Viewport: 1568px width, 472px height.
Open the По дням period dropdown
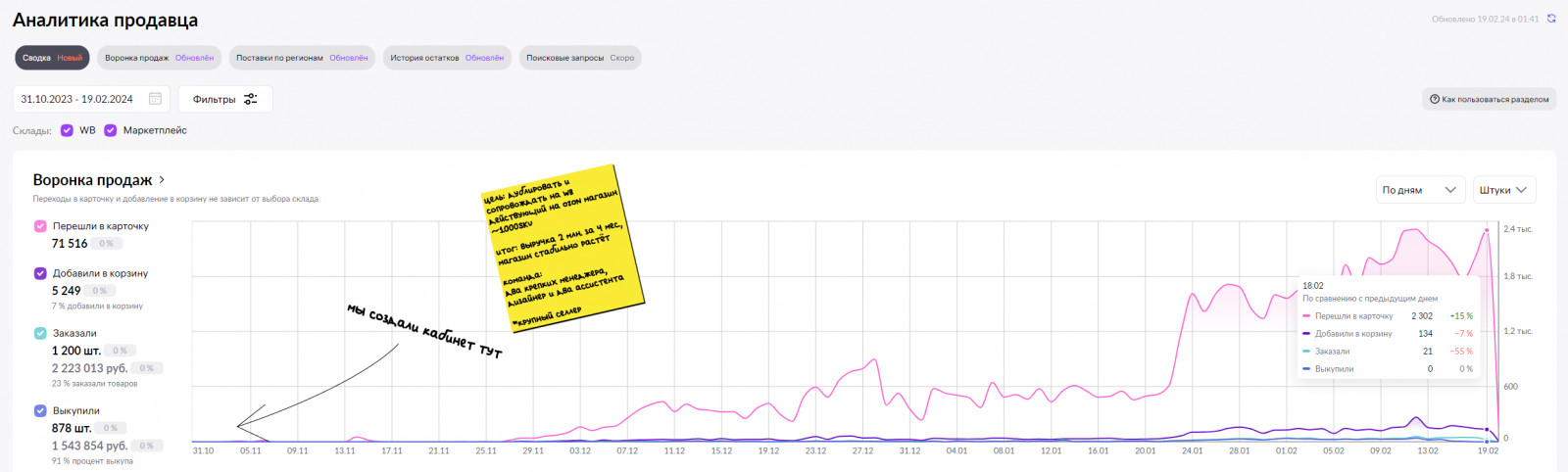pyautogui.click(x=1419, y=190)
